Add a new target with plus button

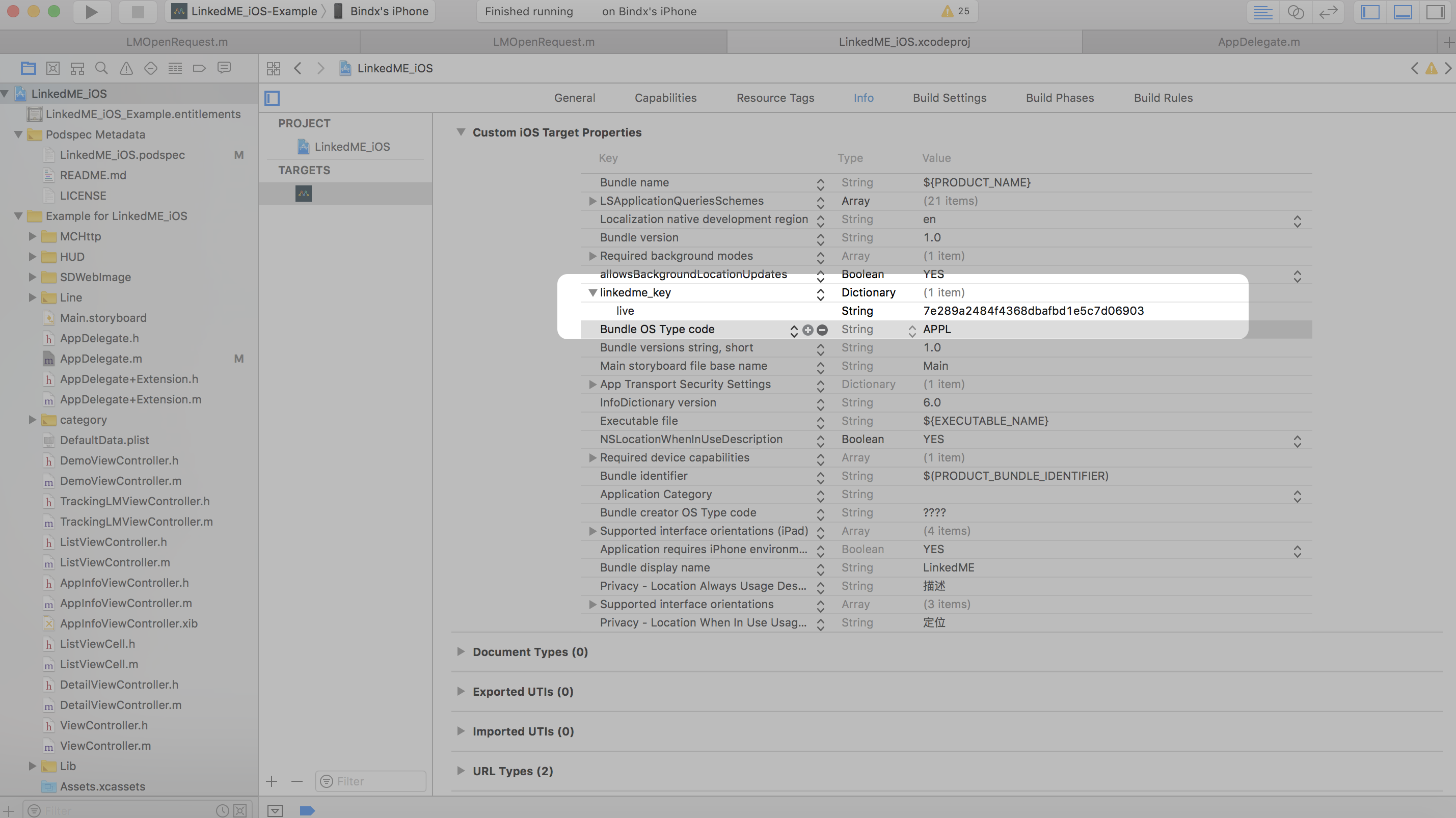coord(272,781)
